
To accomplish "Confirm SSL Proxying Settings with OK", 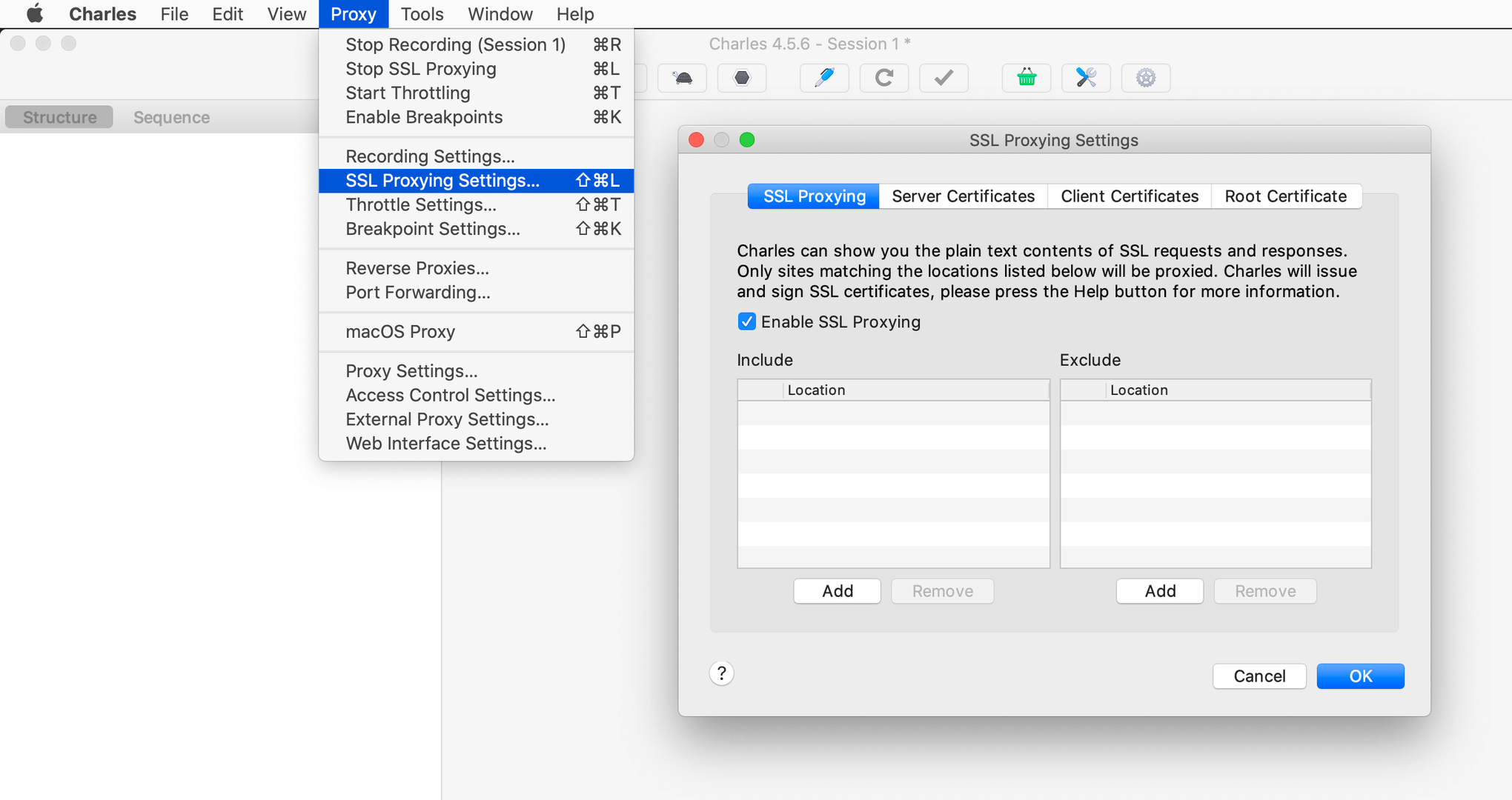I will (1360, 676).
